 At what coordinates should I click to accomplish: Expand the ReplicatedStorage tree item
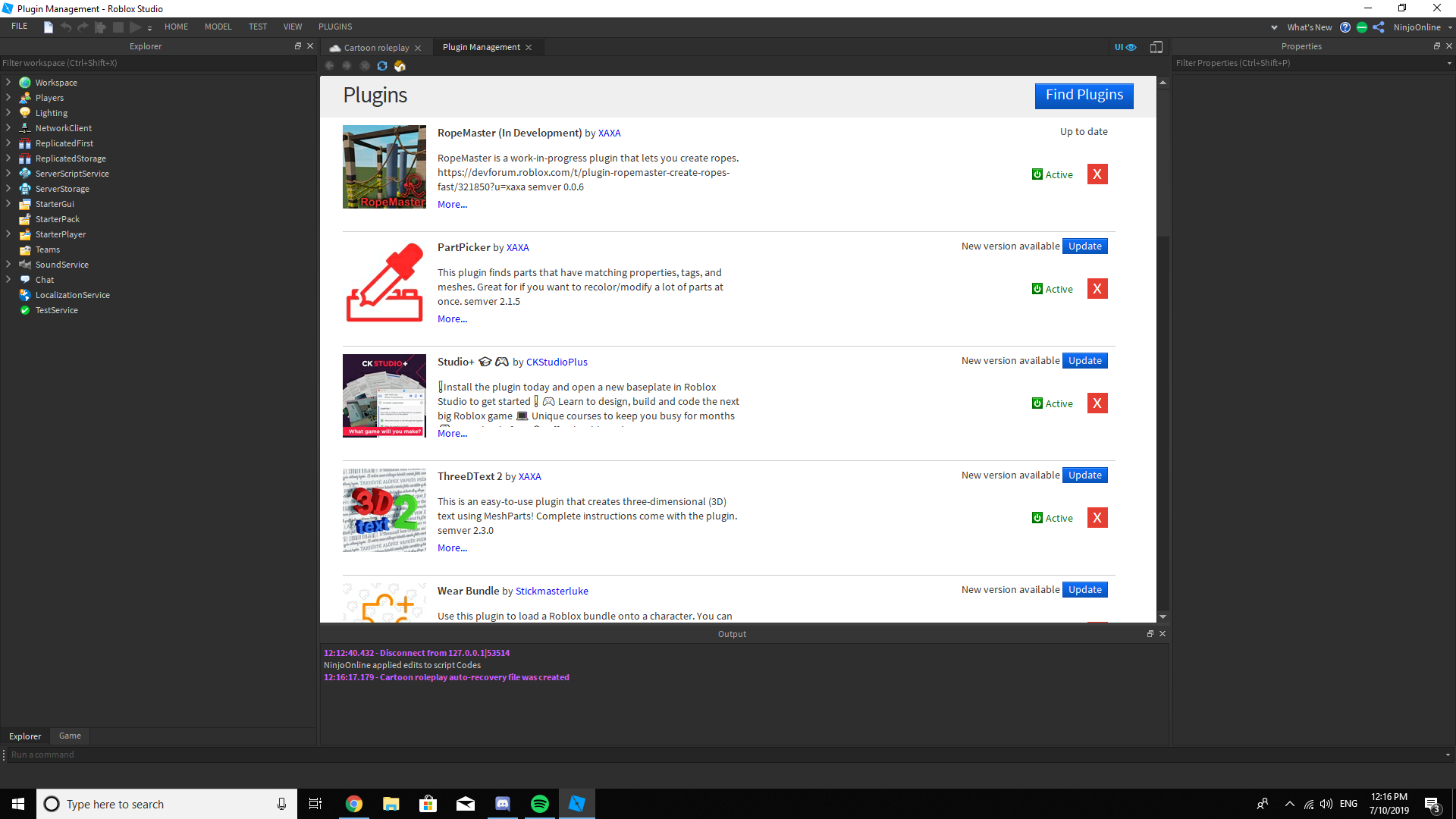click(x=8, y=158)
